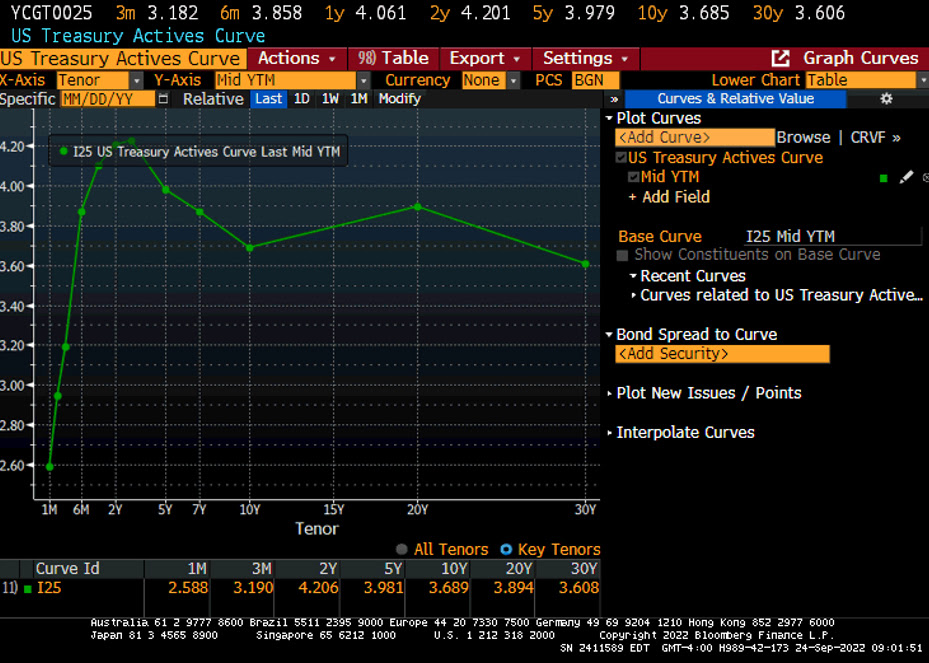
Task: Click the green I25 legend marker in table
Action: (x=28, y=588)
